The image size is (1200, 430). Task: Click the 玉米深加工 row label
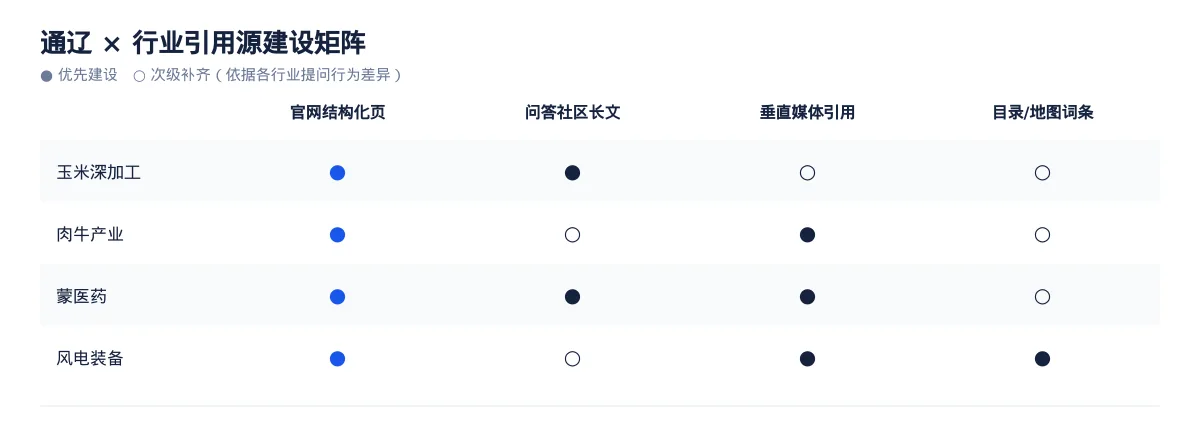tap(99, 173)
